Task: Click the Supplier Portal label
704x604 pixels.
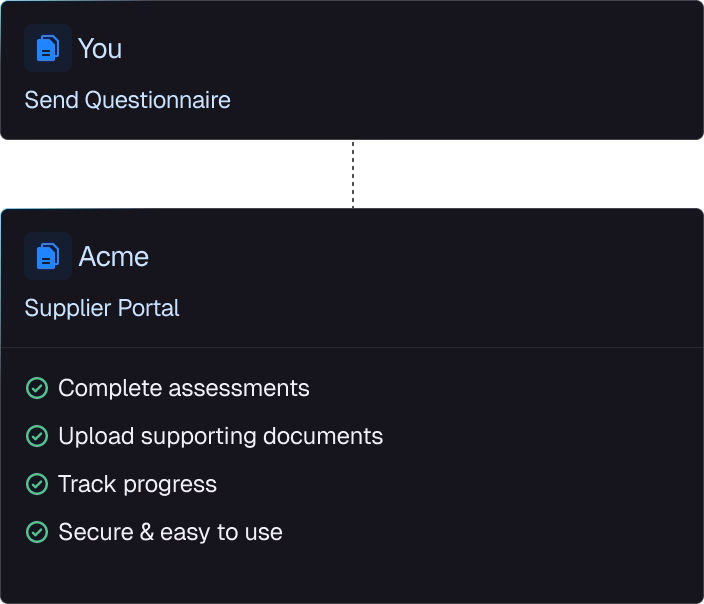Action: pyautogui.click(x=102, y=308)
